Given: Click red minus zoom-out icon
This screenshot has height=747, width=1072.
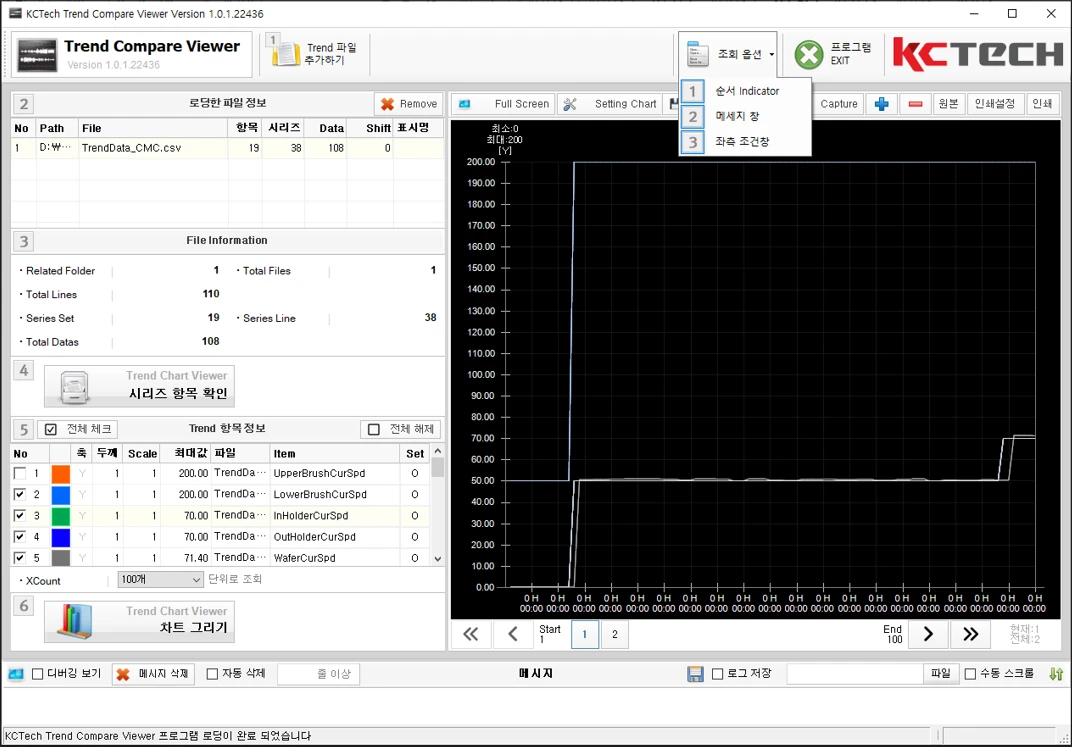Looking at the screenshot, I should [915, 104].
